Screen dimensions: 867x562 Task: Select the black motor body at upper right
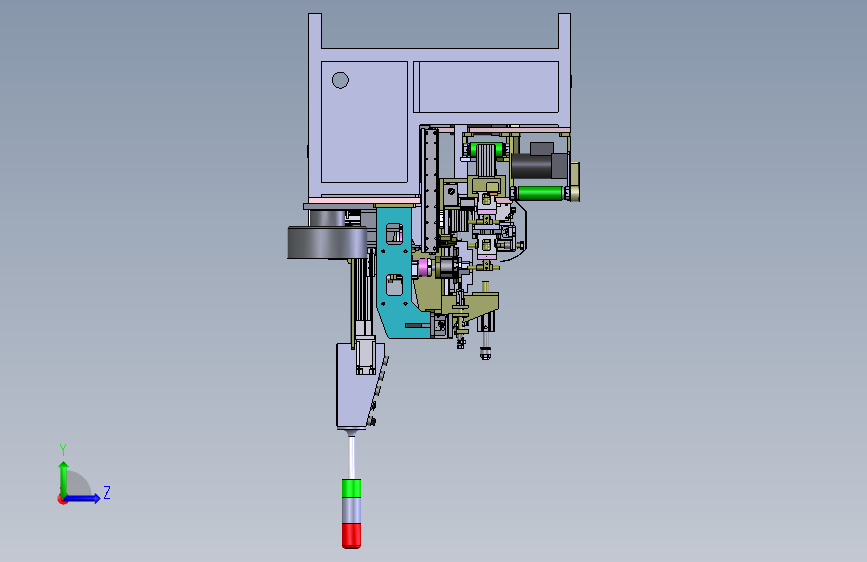pos(532,165)
